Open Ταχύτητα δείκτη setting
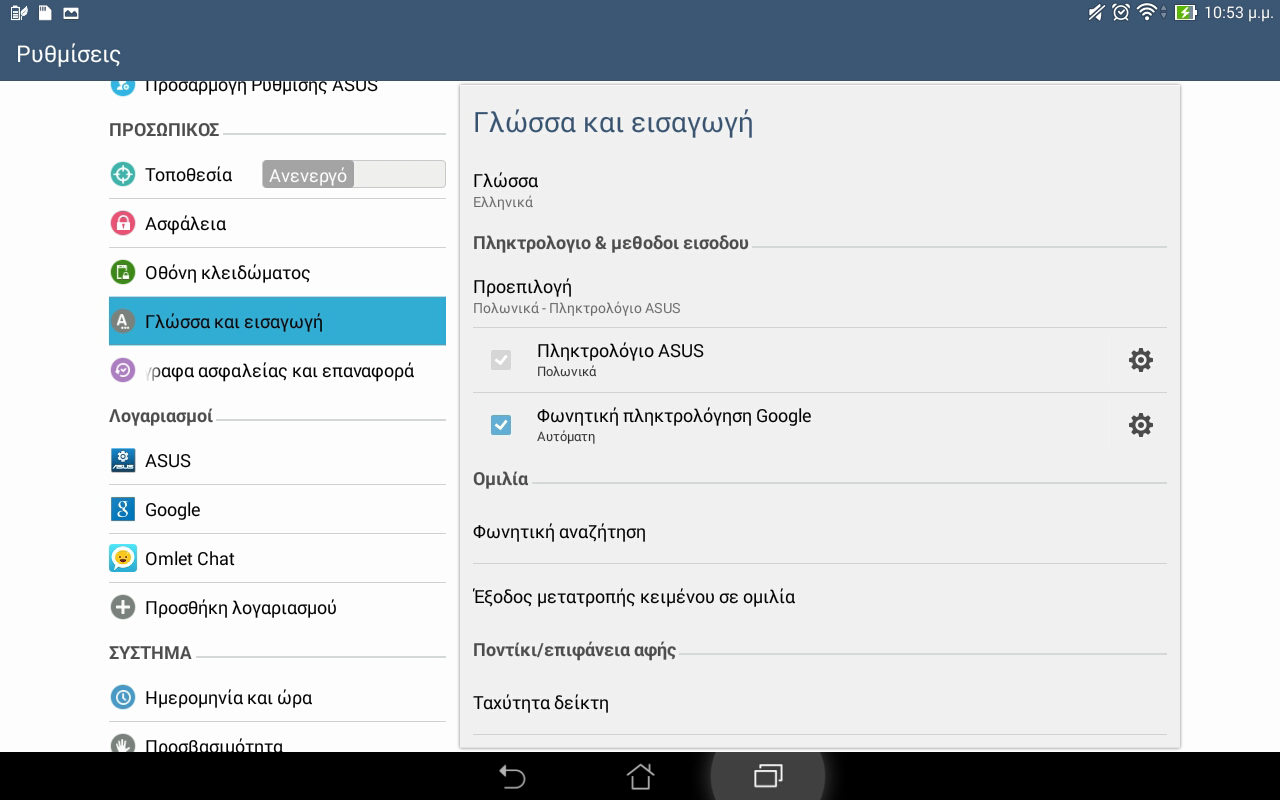 click(x=820, y=702)
